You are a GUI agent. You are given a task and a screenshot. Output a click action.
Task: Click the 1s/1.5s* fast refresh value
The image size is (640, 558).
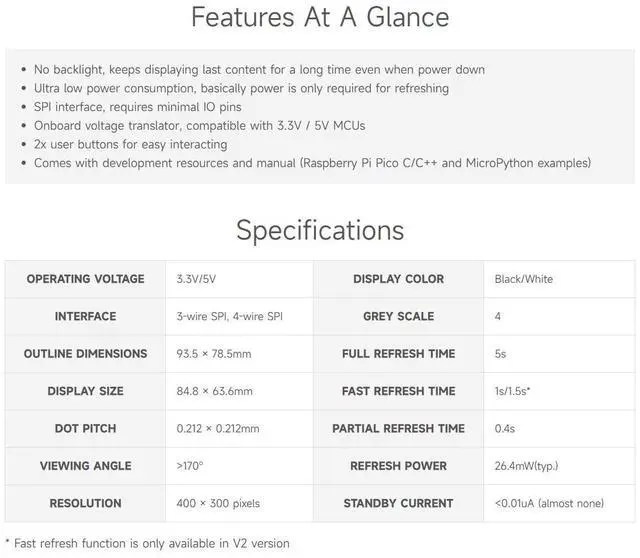click(512, 391)
